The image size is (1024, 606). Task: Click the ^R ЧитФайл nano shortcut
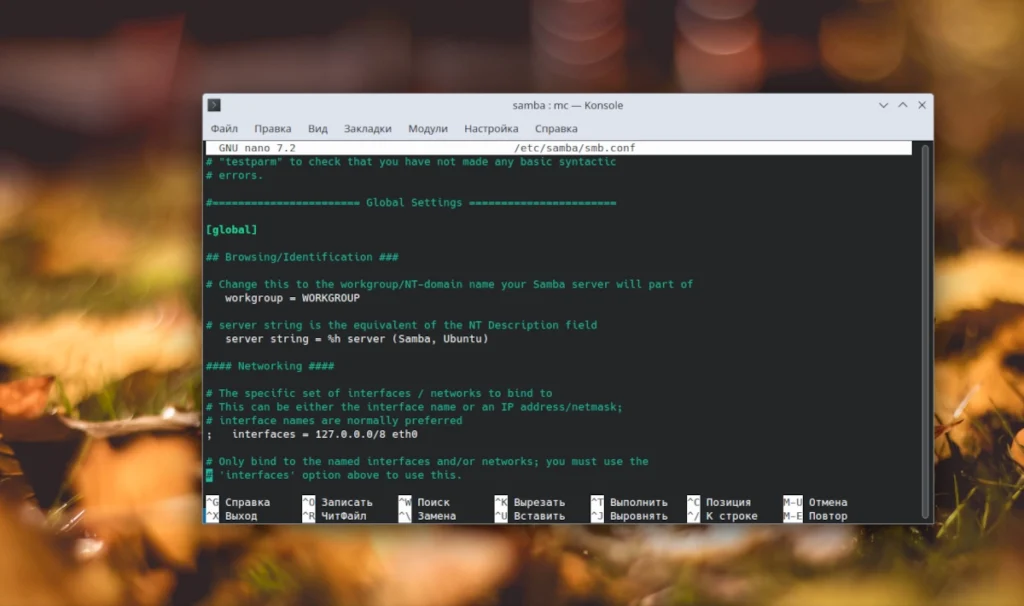click(334, 516)
